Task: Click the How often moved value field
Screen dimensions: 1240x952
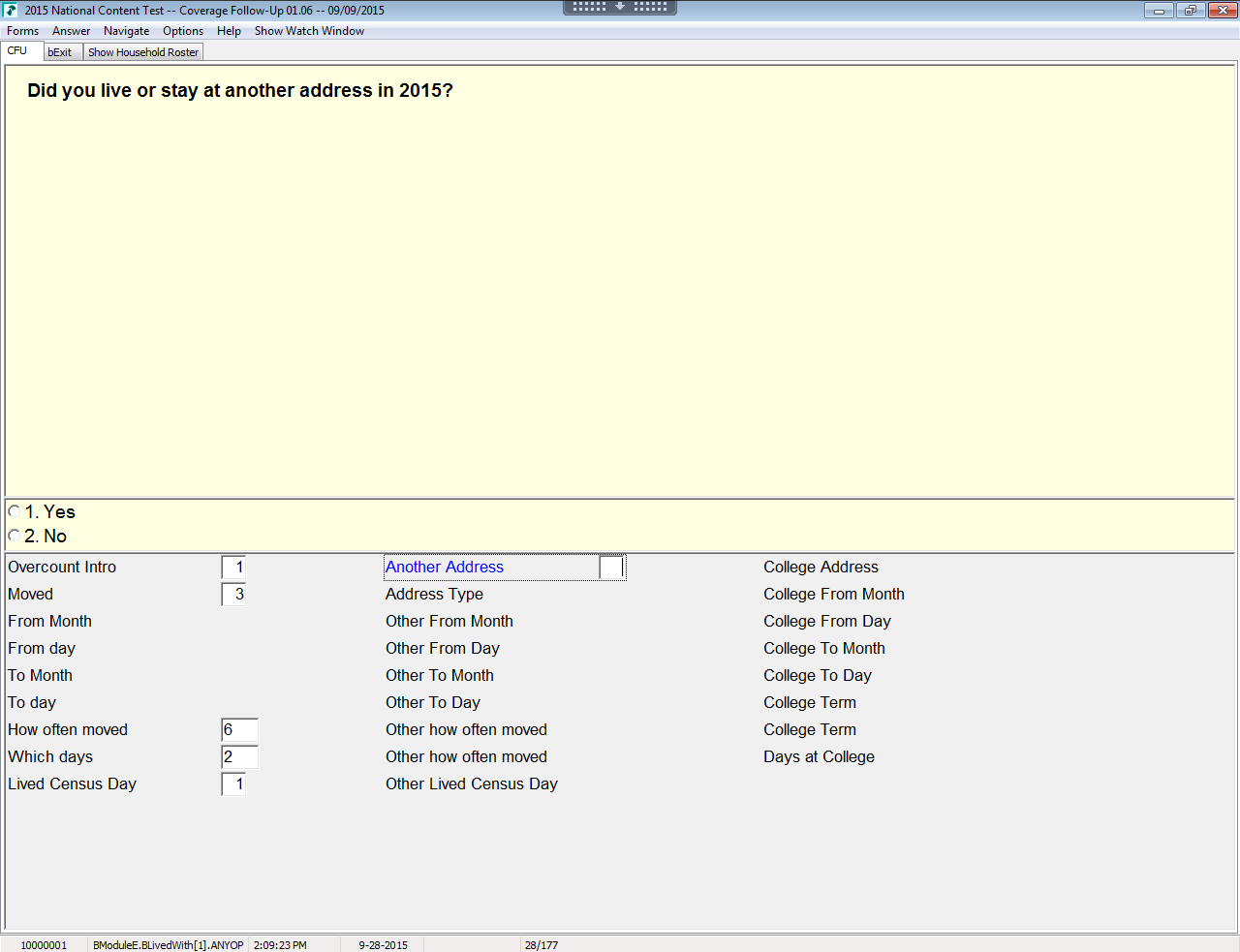Action: [x=239, y=730]
